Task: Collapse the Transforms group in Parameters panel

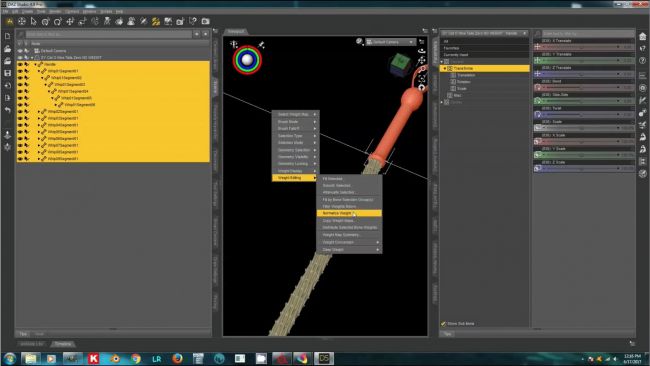Action: tap(445, 68)
